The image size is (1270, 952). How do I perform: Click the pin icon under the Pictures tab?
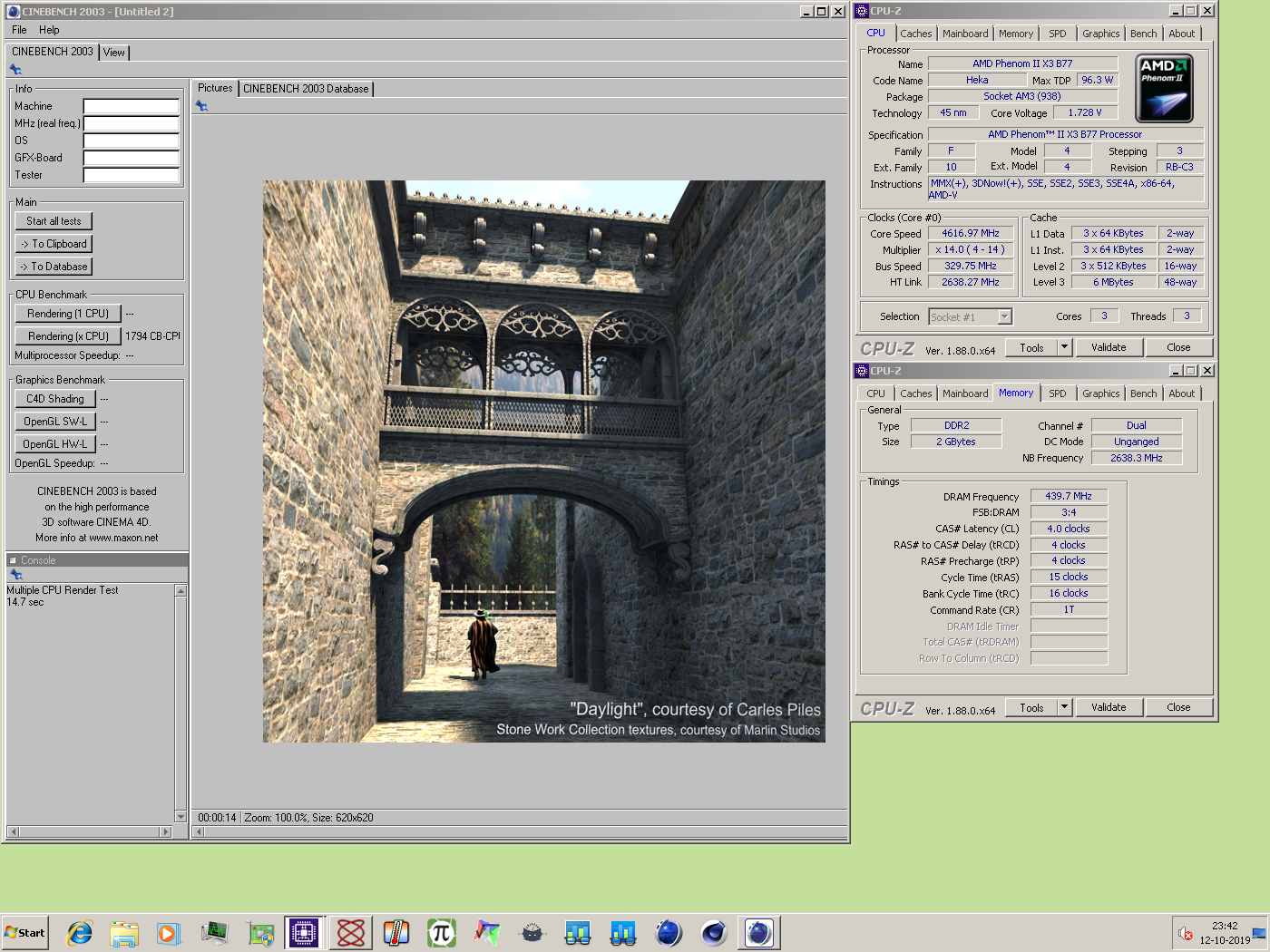click(x=201, y=106)
